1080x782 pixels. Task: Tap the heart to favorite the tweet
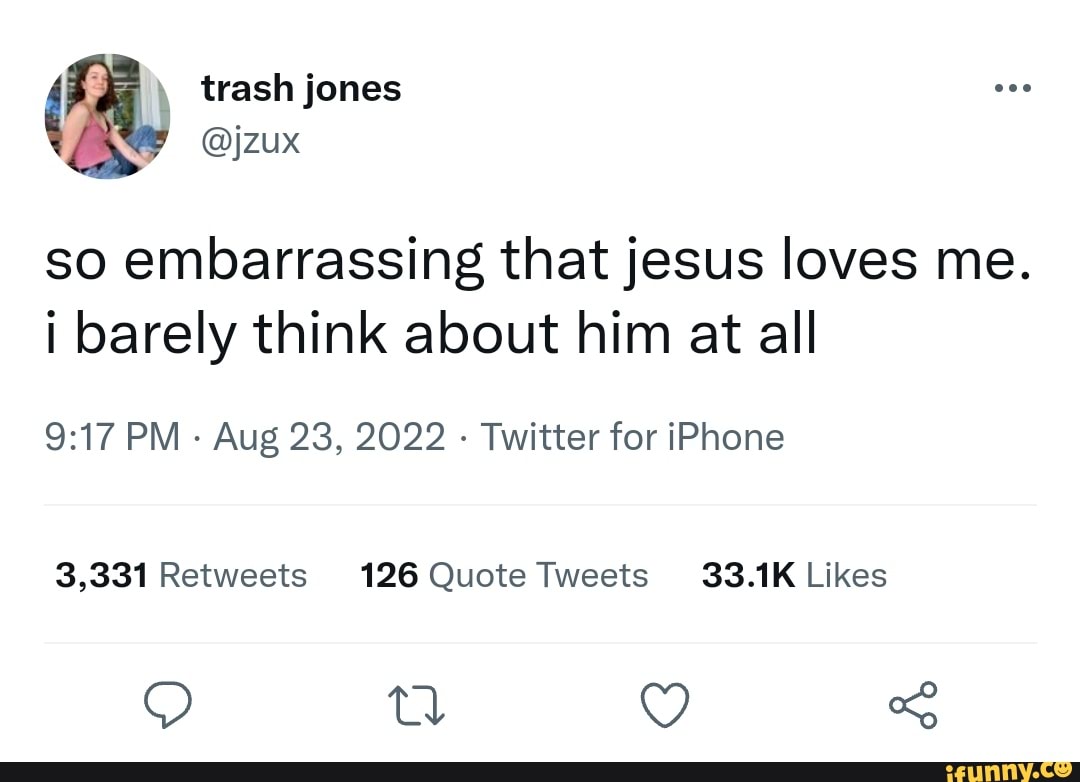pos(664,703)
